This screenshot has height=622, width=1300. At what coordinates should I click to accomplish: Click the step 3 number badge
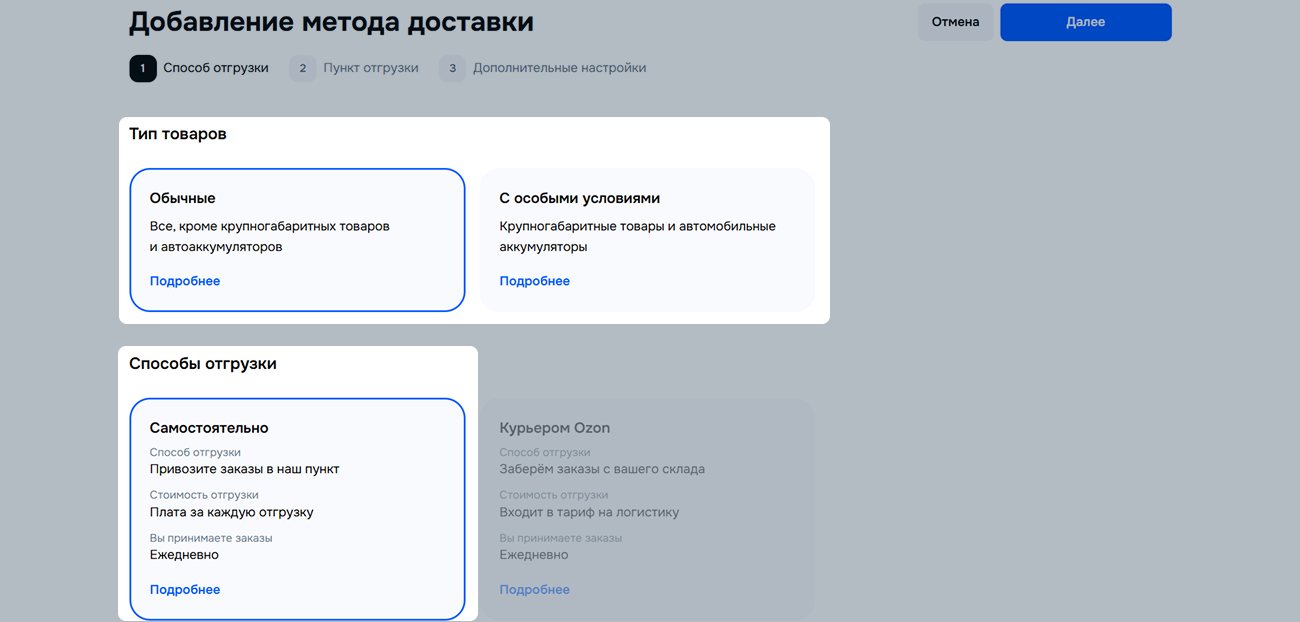tap(452, 69)
